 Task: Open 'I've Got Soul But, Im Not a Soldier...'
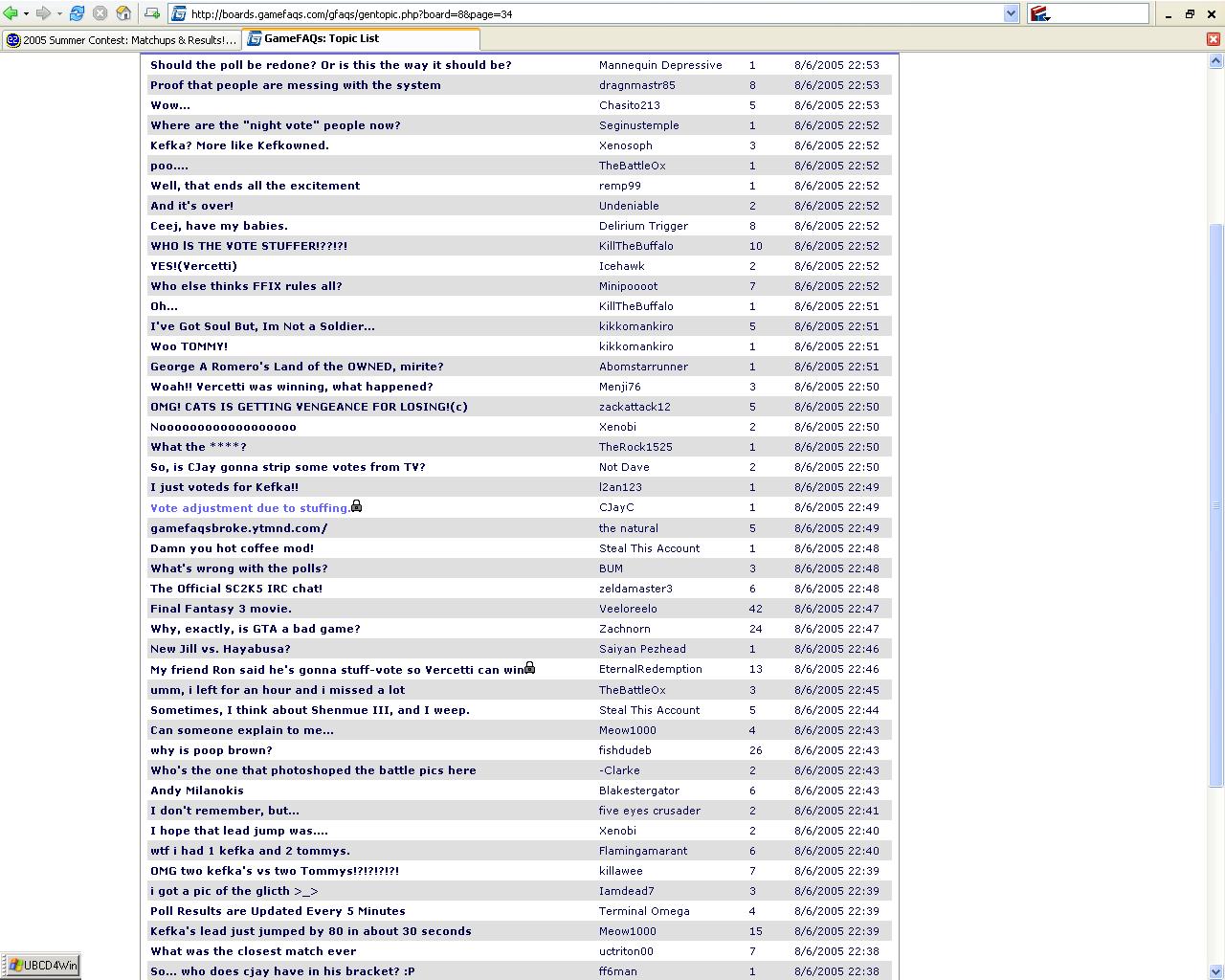click(262, 326)
